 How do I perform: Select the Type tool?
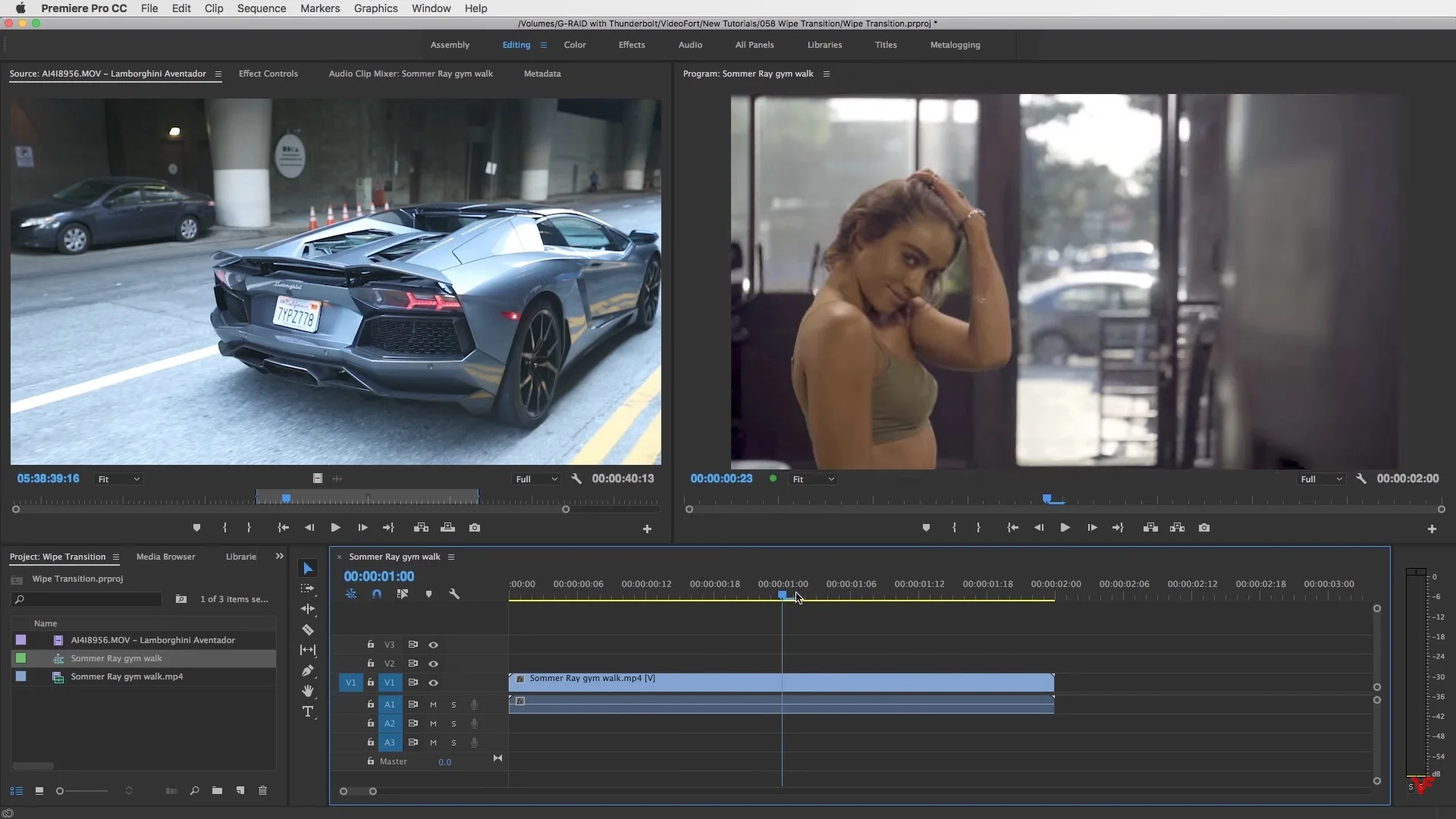coord(308,711)
